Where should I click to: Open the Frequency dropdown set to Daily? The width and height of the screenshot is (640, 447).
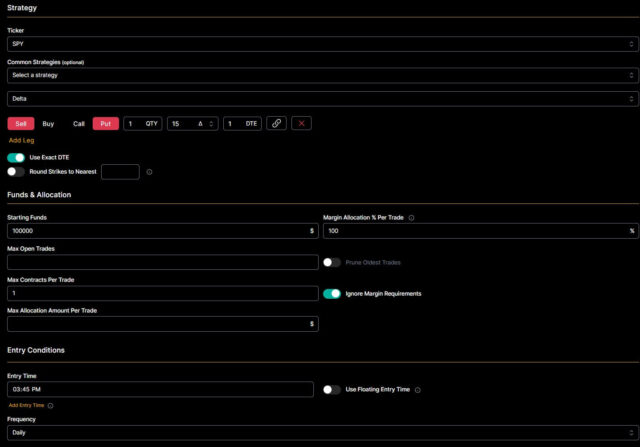click(x=320, y=435)
